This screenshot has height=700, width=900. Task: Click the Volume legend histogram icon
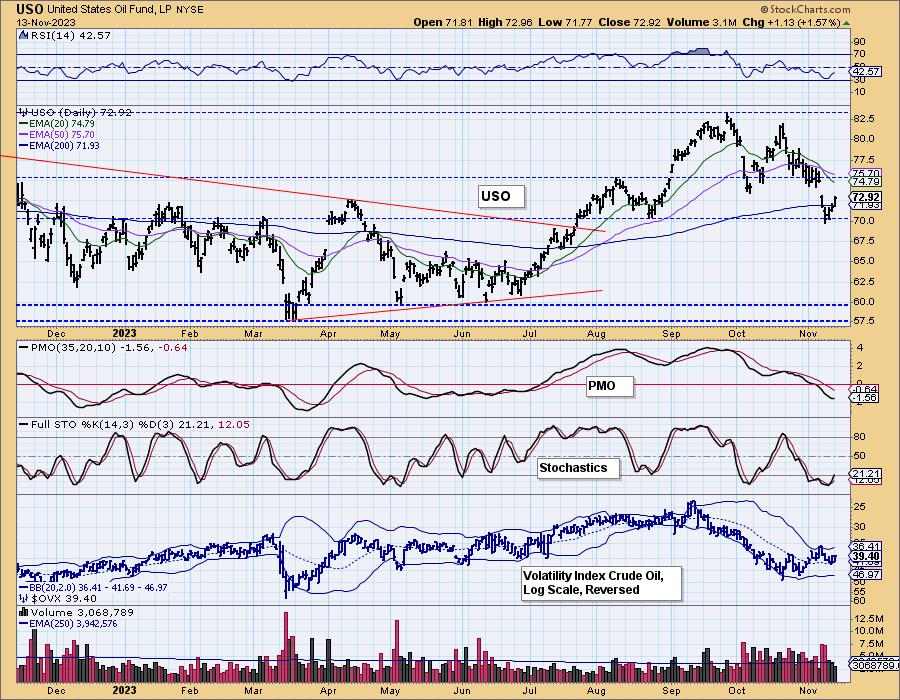(24, 612)
